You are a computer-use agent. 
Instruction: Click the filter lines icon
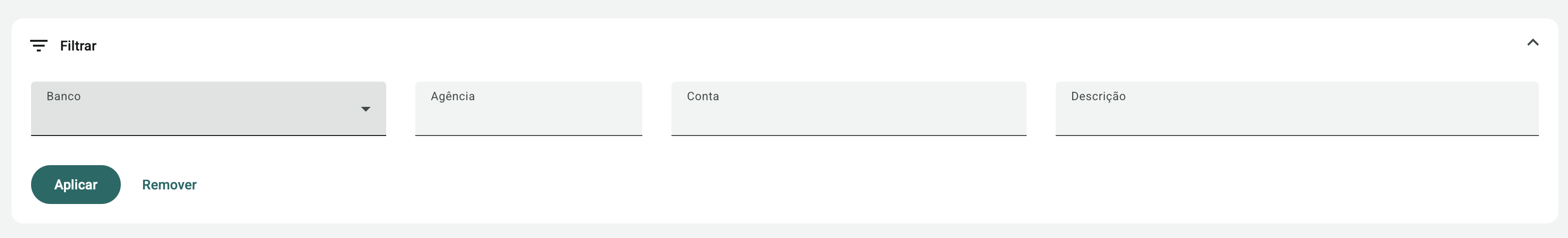tap(38, 46)
